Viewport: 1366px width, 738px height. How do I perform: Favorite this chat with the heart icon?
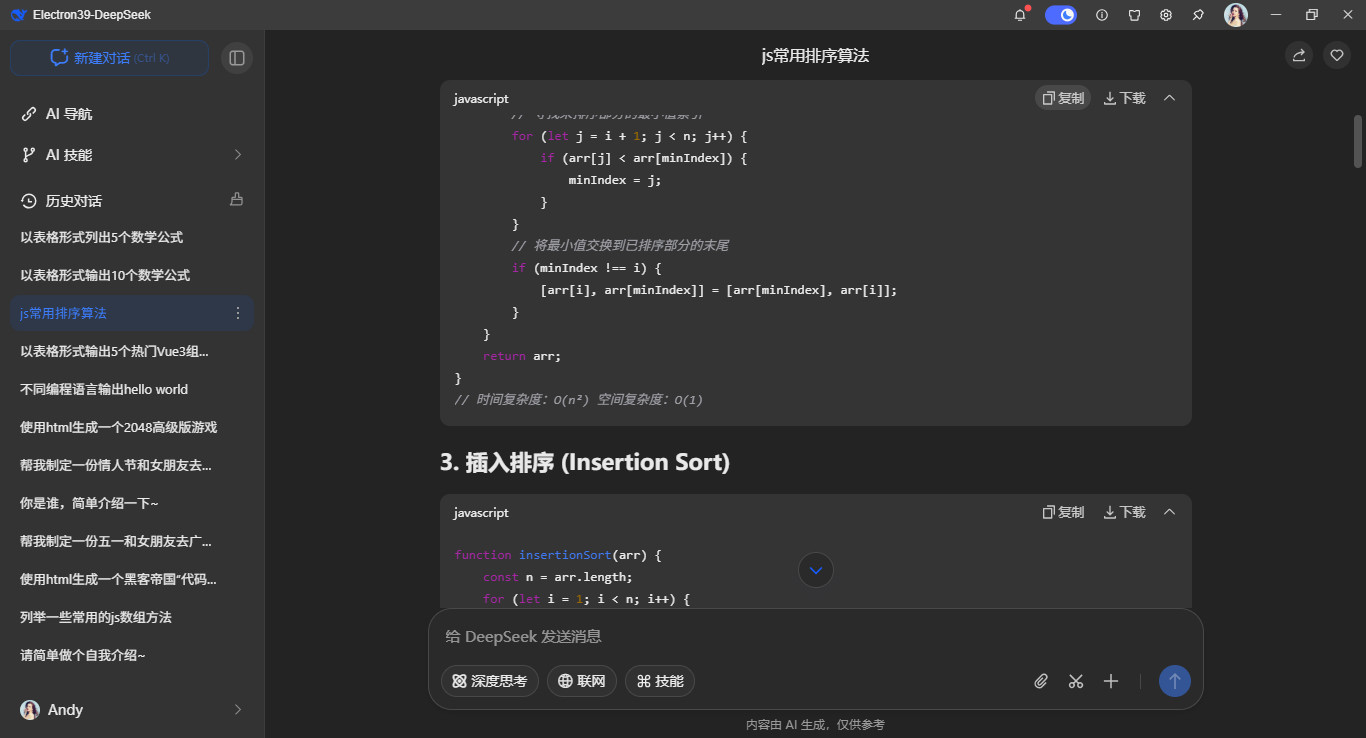pyautogui.click(x=1336, y=55)
